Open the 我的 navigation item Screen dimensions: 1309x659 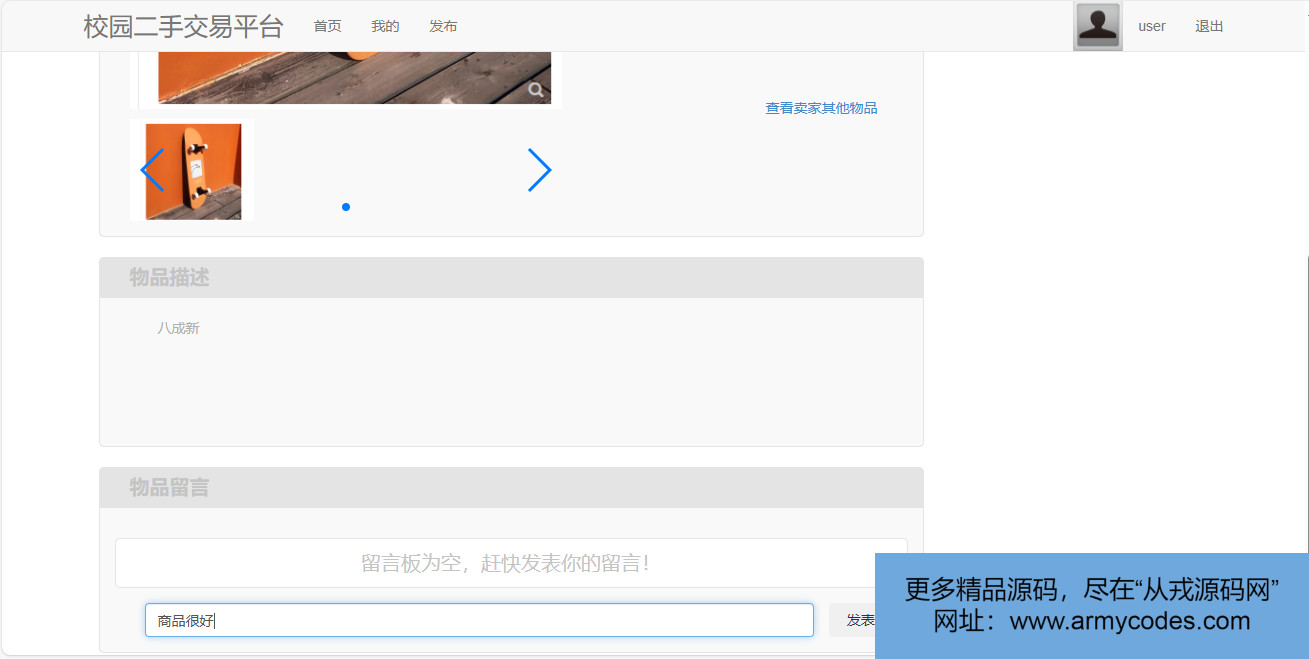(385, 26)
